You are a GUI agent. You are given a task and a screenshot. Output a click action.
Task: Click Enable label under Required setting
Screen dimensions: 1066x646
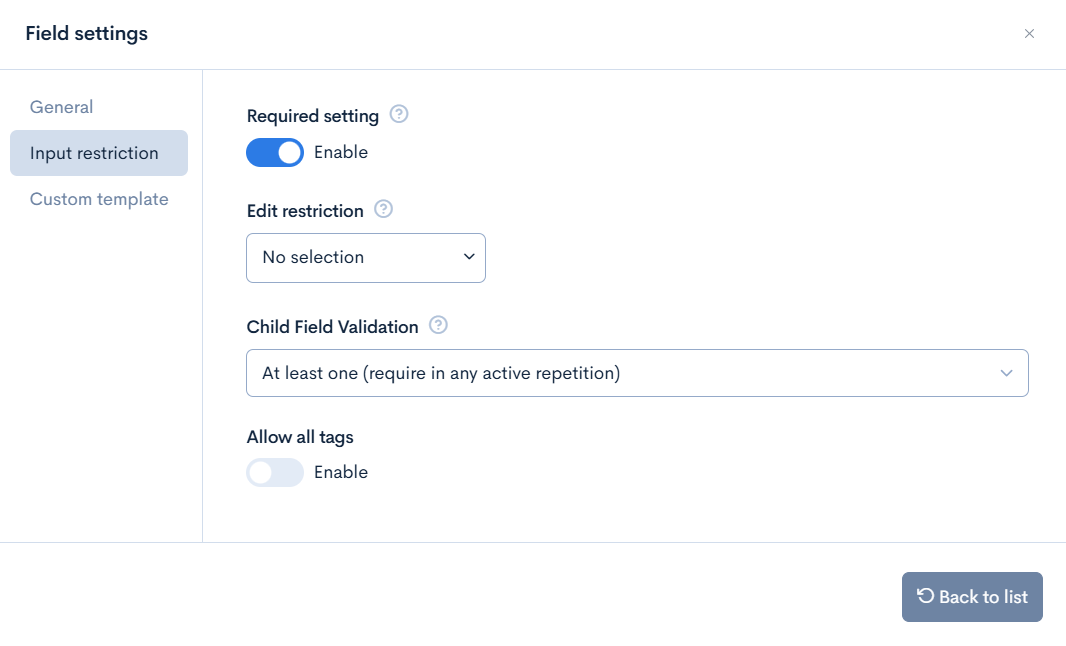341,152
